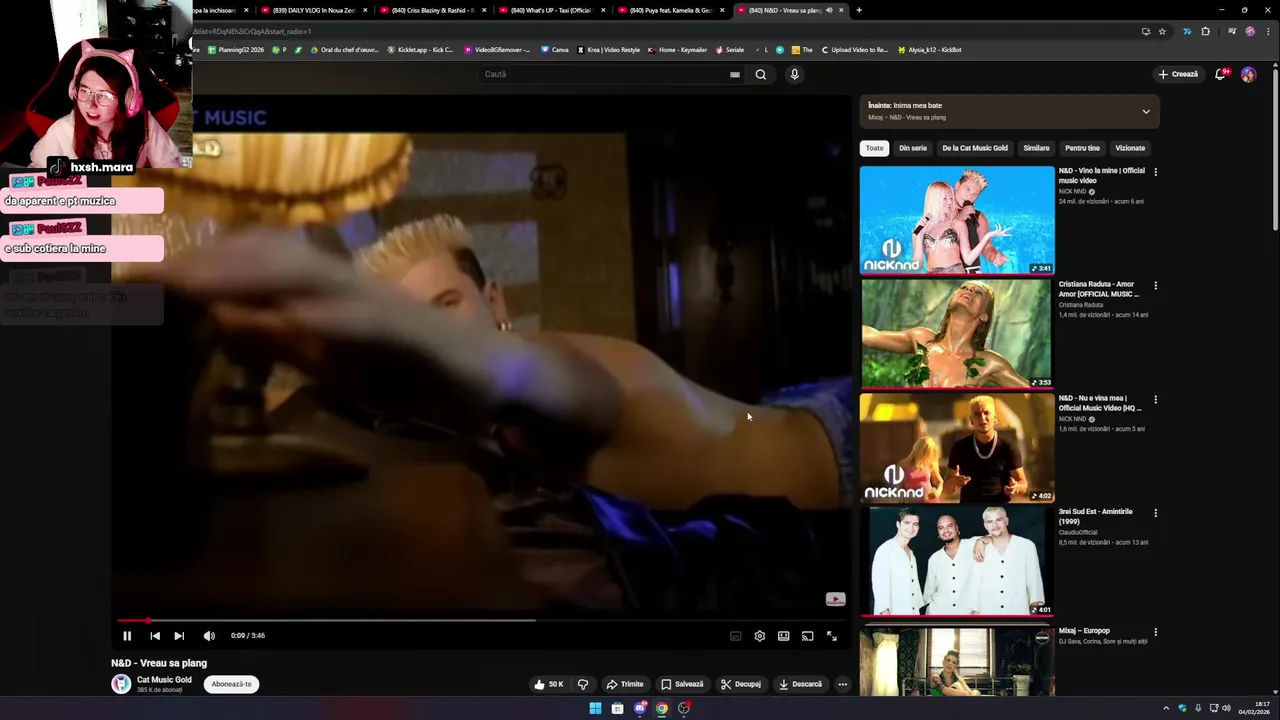Create a clip using Decupaj
The image size is (1280, 720).
[741, 684]
